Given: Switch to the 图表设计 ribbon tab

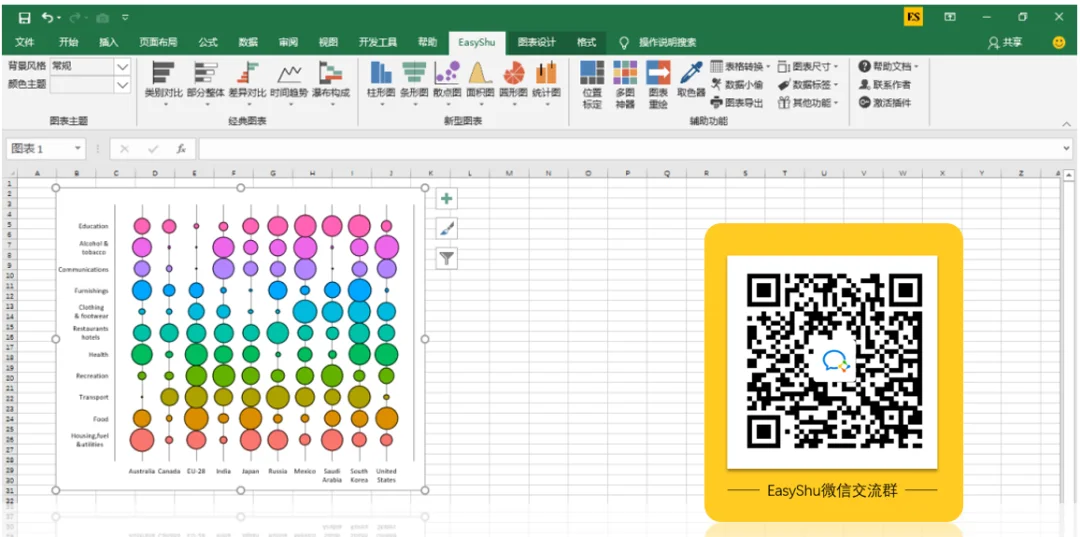Looking at the screenshot, I should [537, 42].
